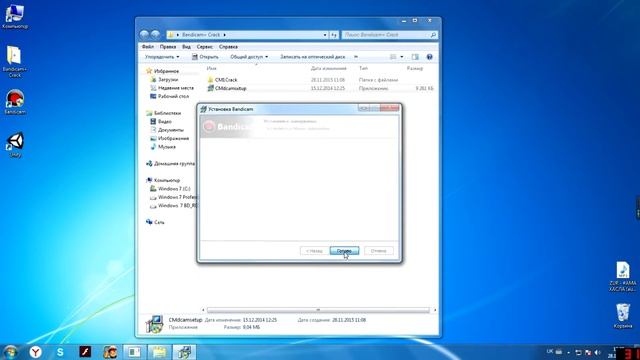Image resolution: width=640 pixels, height=360 pixels.
Task: Open the Сервис menu in Explorer
Action: coord(204,47)
